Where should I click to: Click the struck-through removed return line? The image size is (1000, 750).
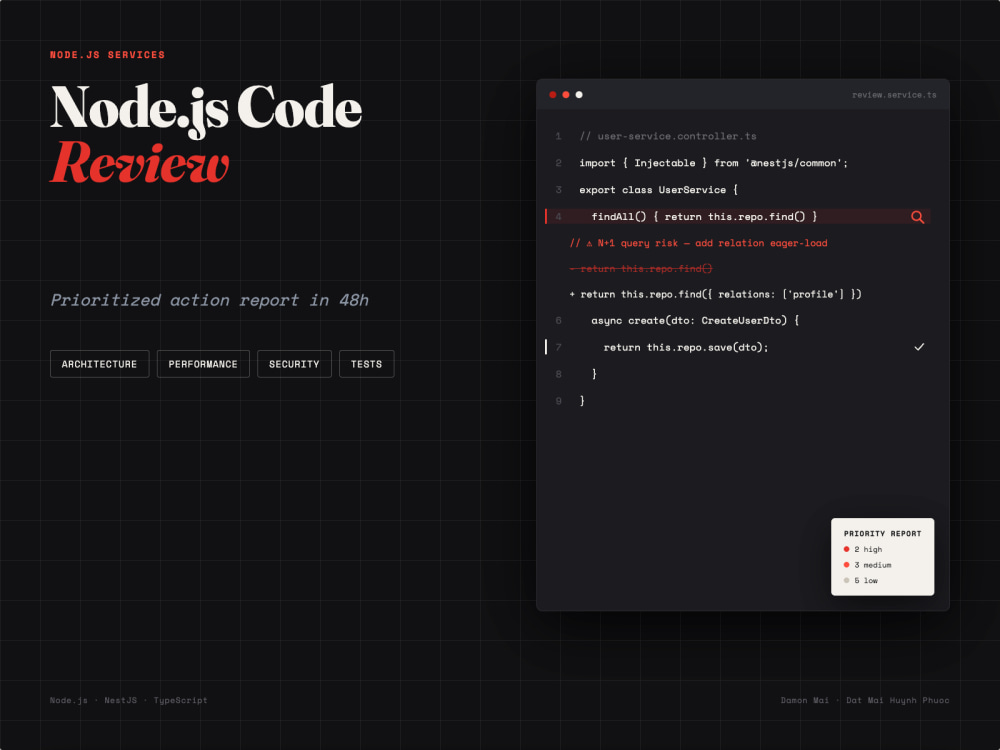pos(641,268)
